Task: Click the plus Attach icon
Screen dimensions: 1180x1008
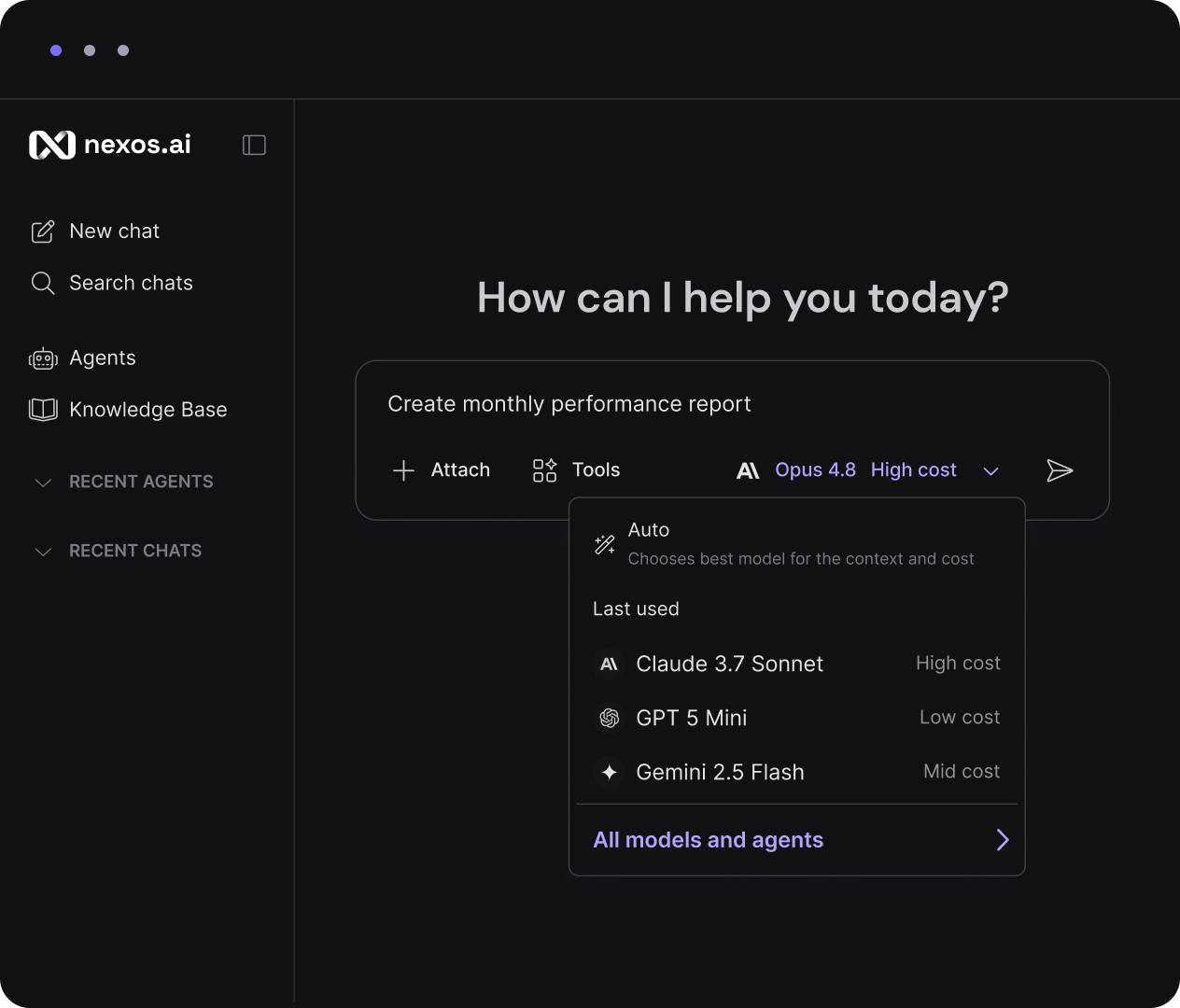Action: tap(403, 470)
